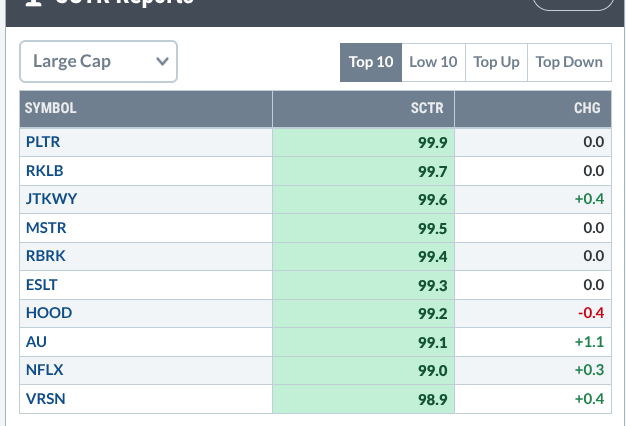Open the RKLB symbol link

[44, 171]
